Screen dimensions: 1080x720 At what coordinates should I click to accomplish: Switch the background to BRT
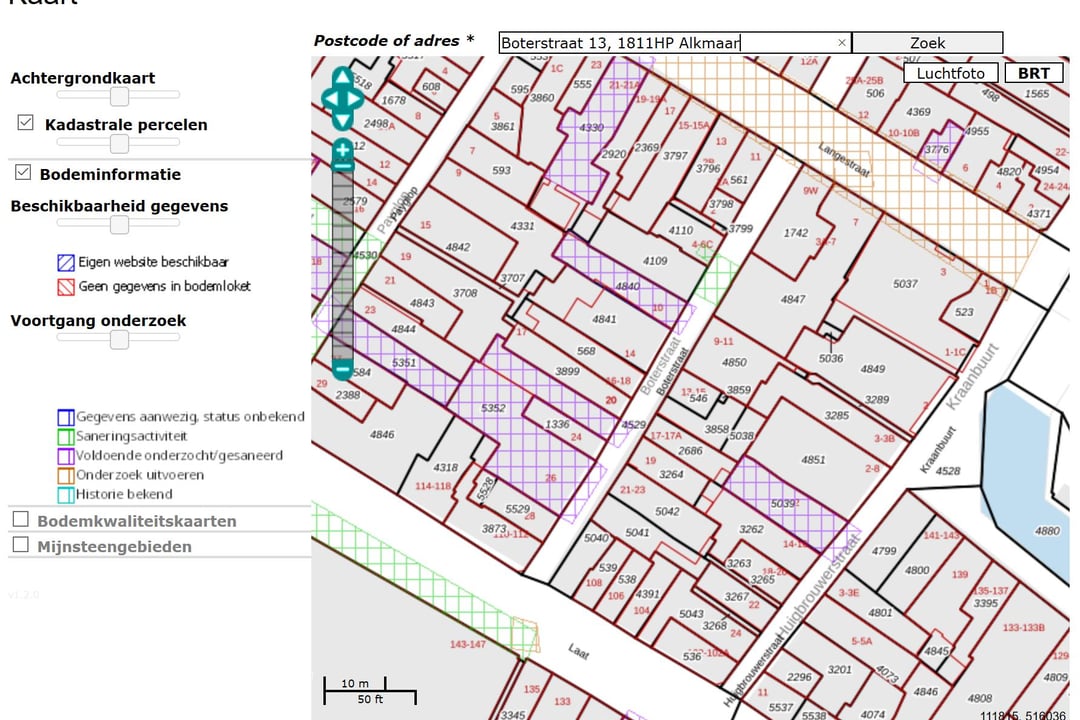click(x=1034, y=73)
